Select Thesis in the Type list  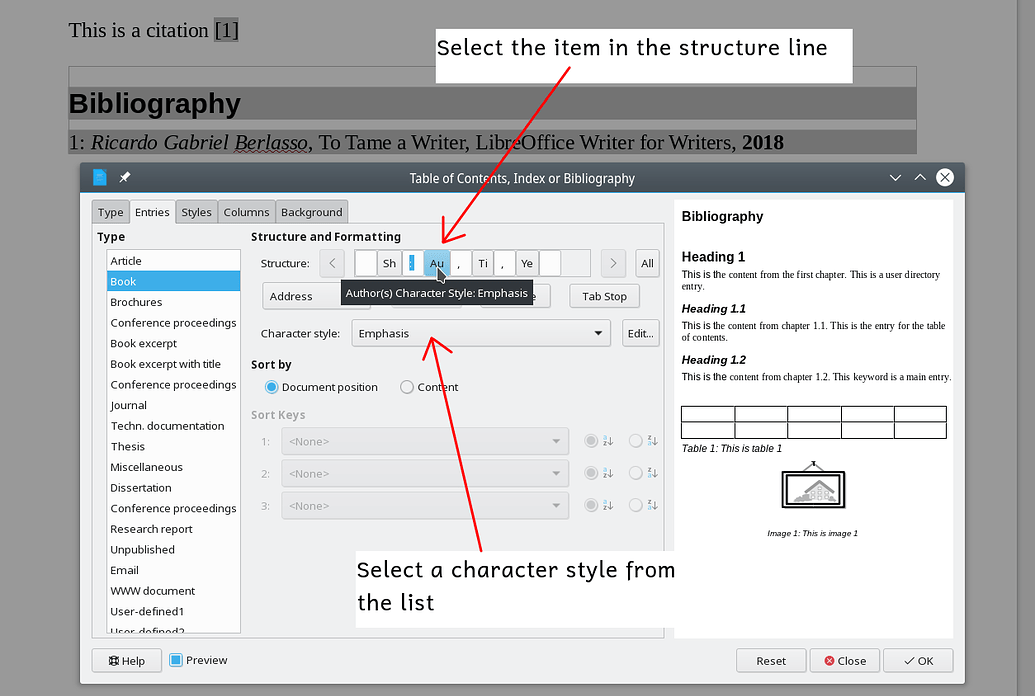pyautogui.click(x=128, y=446)
